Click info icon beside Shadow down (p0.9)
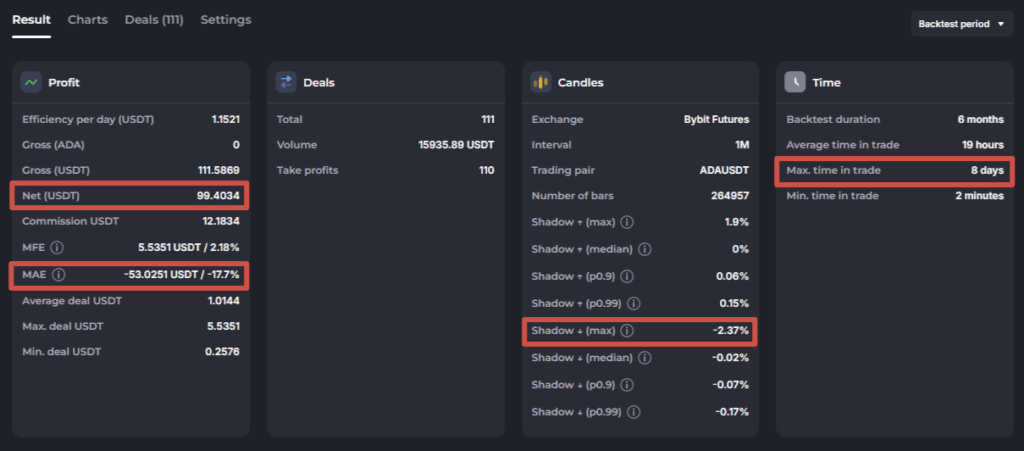The width and height of the screenshot is (1024, 451). point(626,385)
